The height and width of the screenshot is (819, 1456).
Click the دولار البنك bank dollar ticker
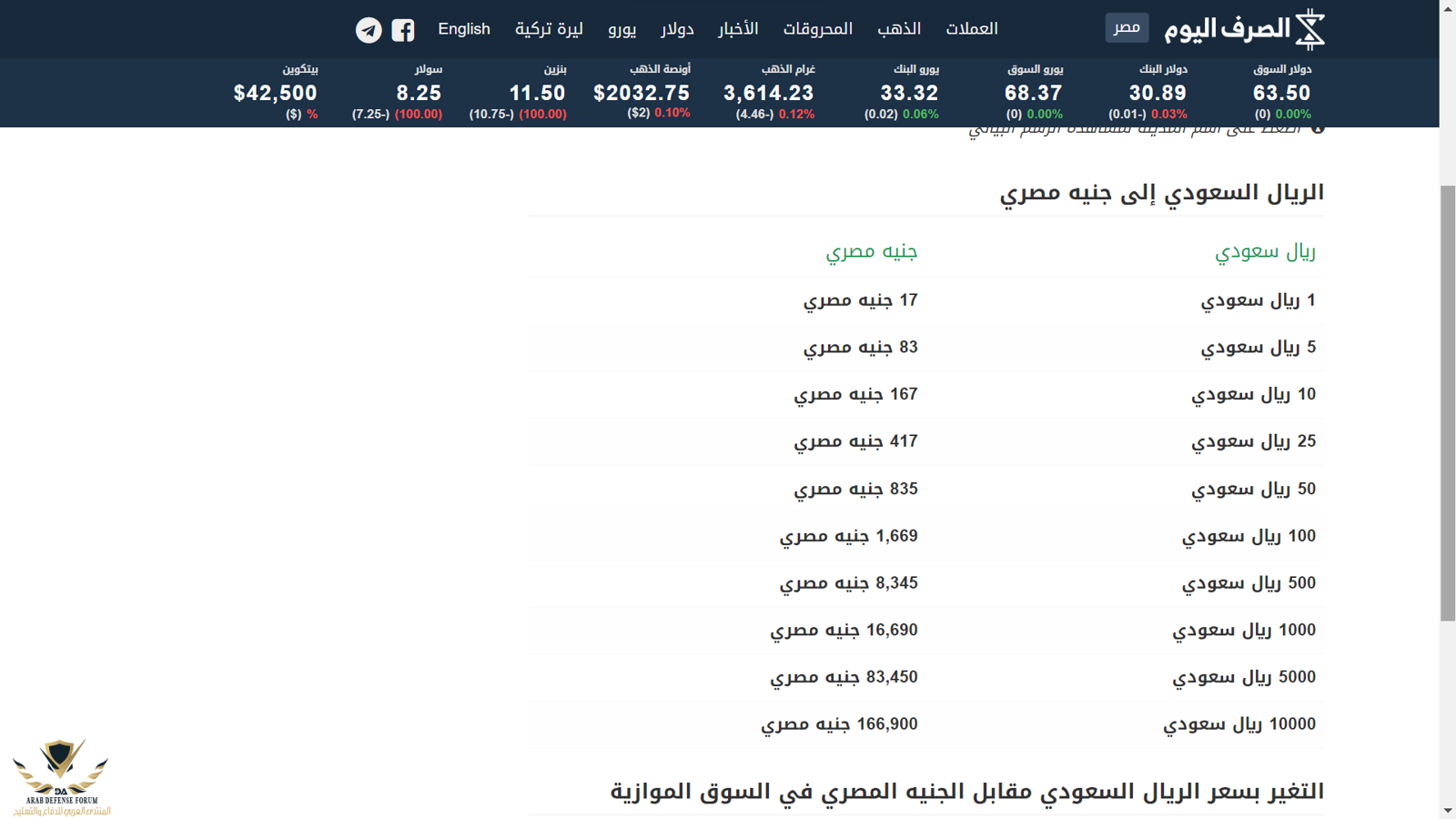pos(1158,92)
